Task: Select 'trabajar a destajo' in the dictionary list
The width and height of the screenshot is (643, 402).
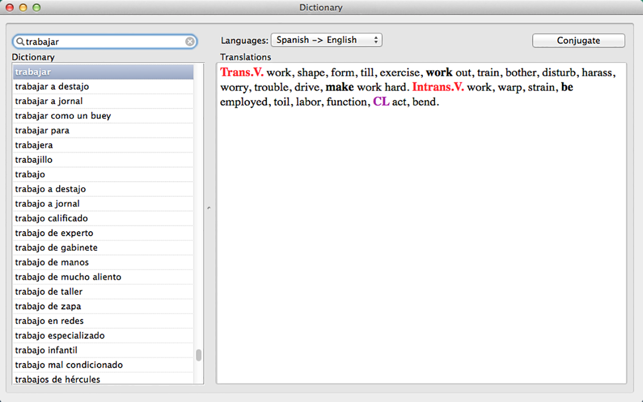Action: (x=103, y=87)
